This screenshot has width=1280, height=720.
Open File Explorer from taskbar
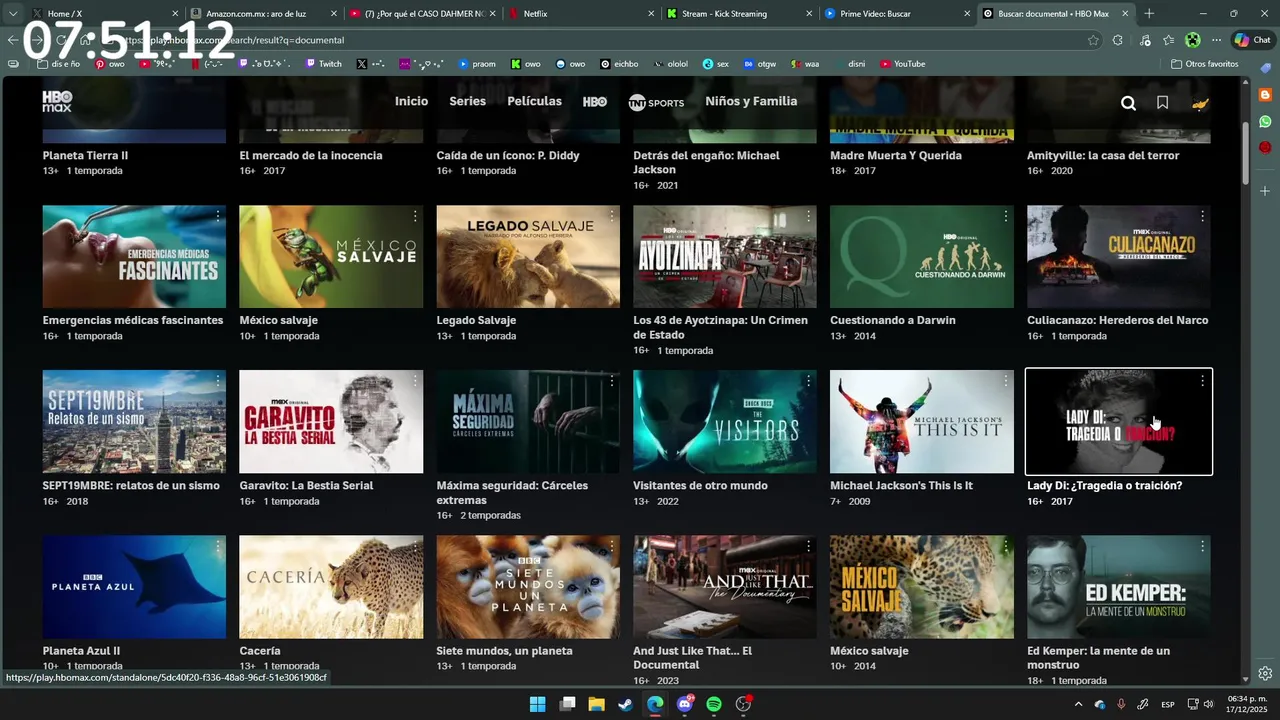point(596,704)
